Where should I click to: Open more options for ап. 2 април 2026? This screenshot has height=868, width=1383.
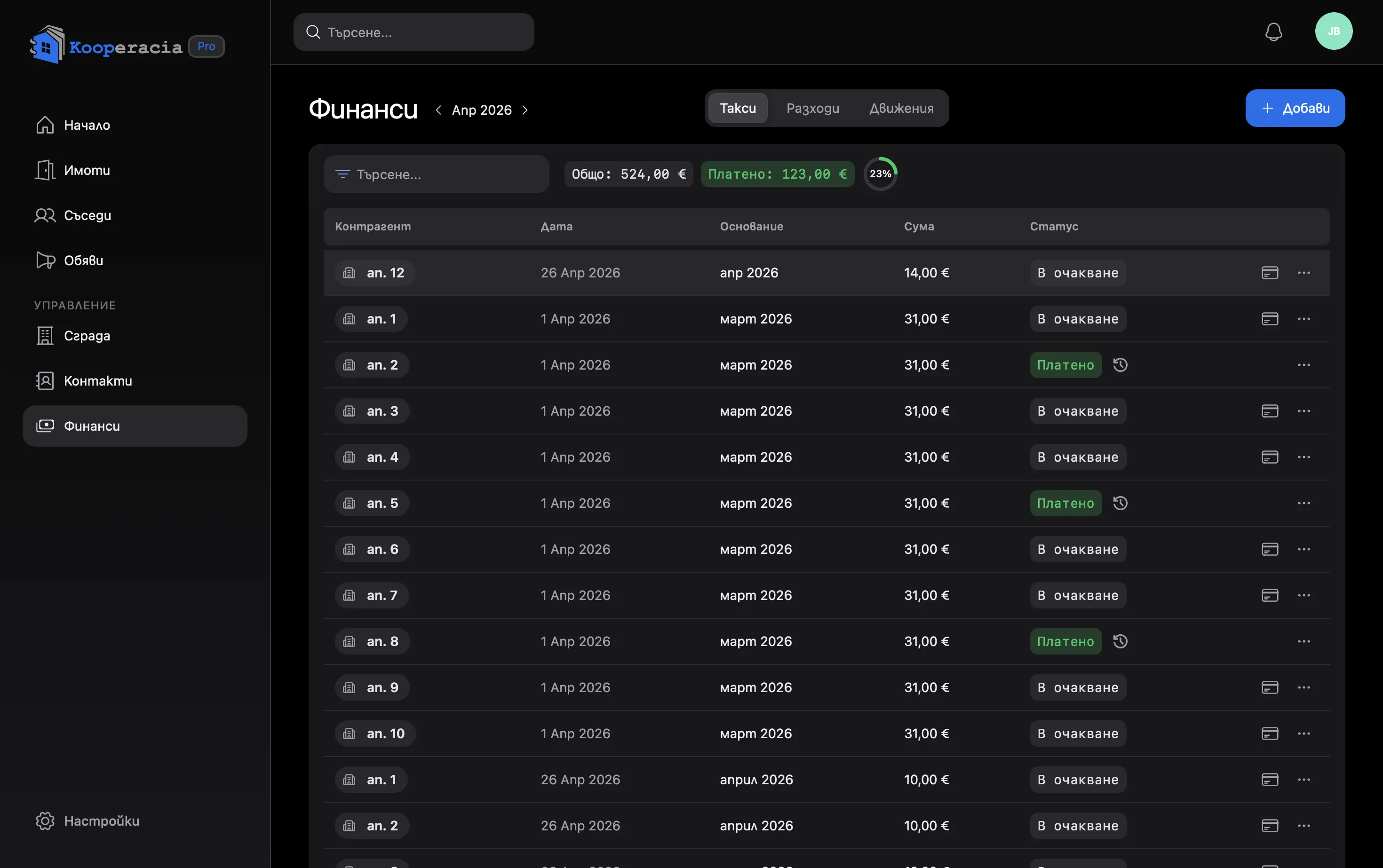1303,826
